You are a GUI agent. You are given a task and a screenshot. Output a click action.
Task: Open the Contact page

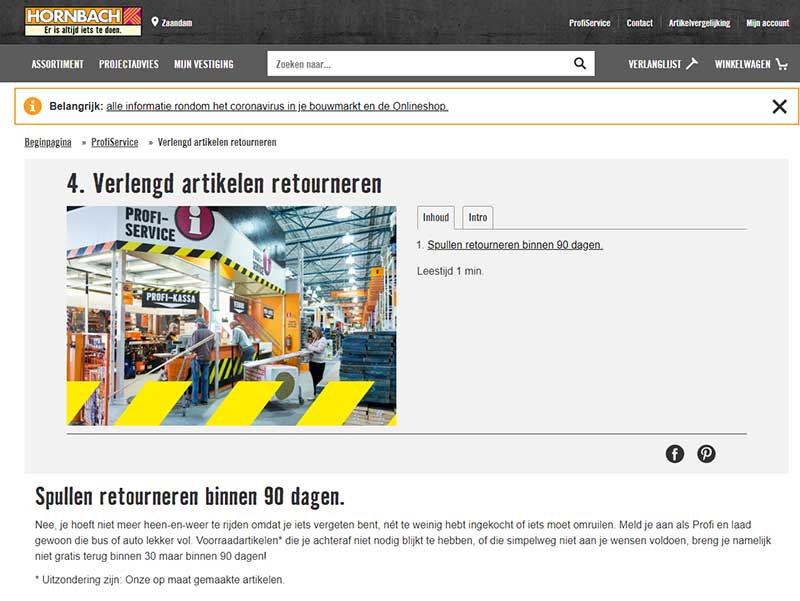coord(639,22)
